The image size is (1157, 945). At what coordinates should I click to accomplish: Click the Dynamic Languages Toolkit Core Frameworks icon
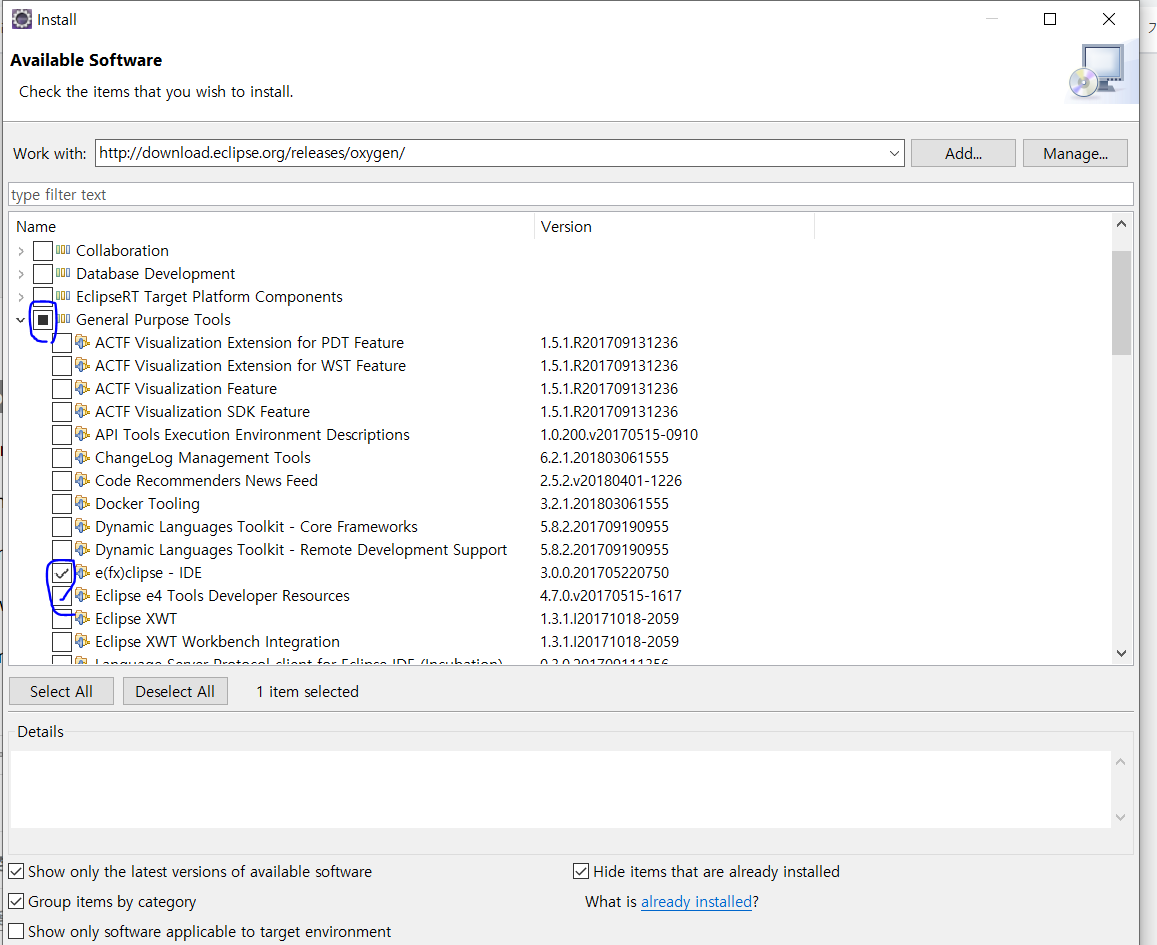click(83, 526)
